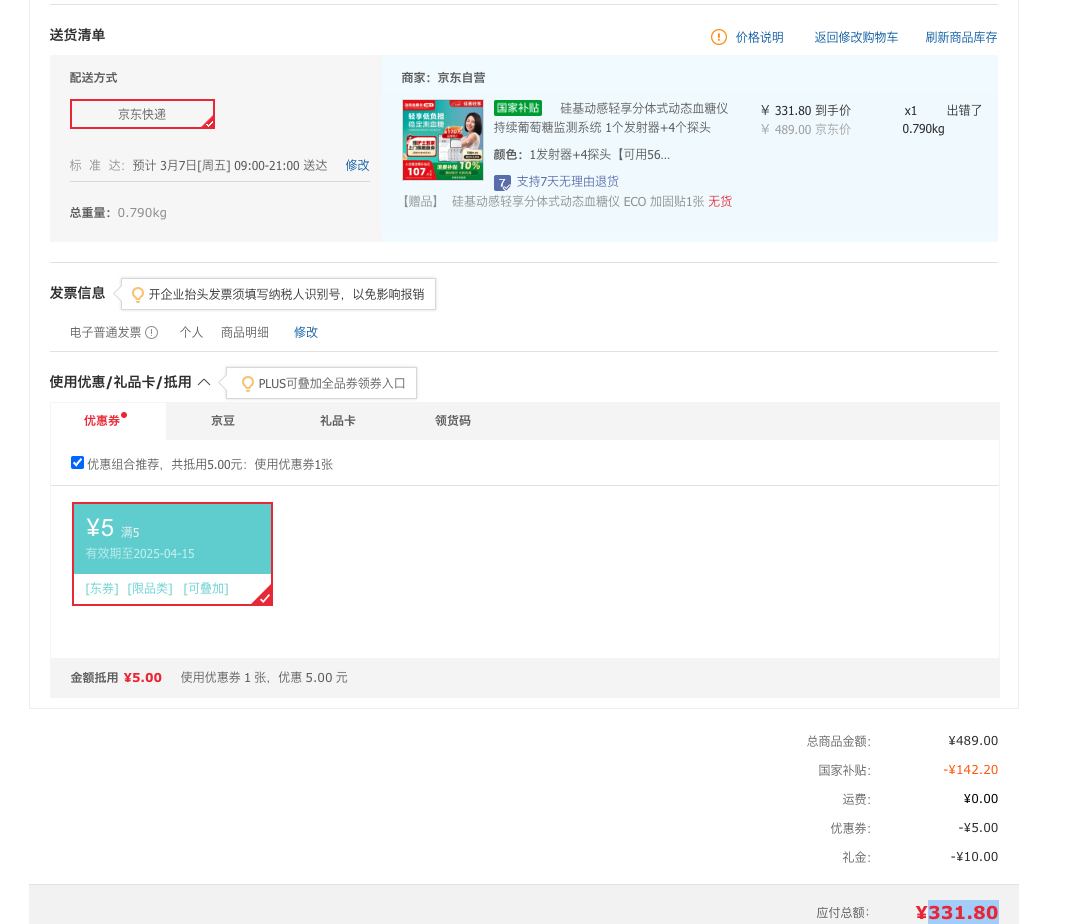Click the 7-day return shield icon
This screenshot has height=924, width=1076.
pyautogui.click(x=502, y=182)
